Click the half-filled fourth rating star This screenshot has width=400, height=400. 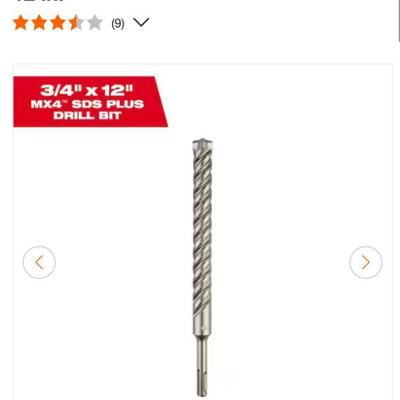[x=77, y=23]
